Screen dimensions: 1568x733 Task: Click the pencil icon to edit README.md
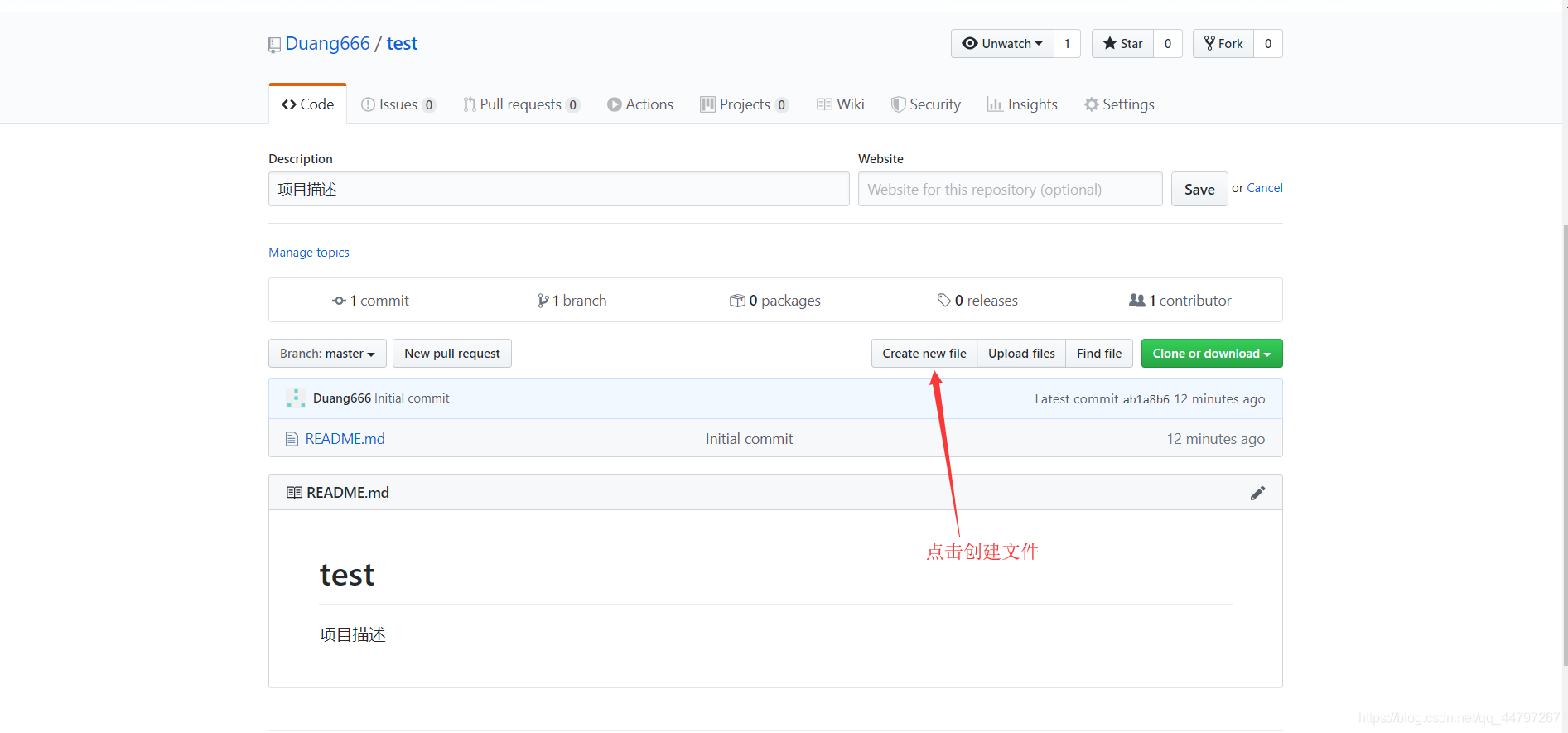pos(1257,493)
